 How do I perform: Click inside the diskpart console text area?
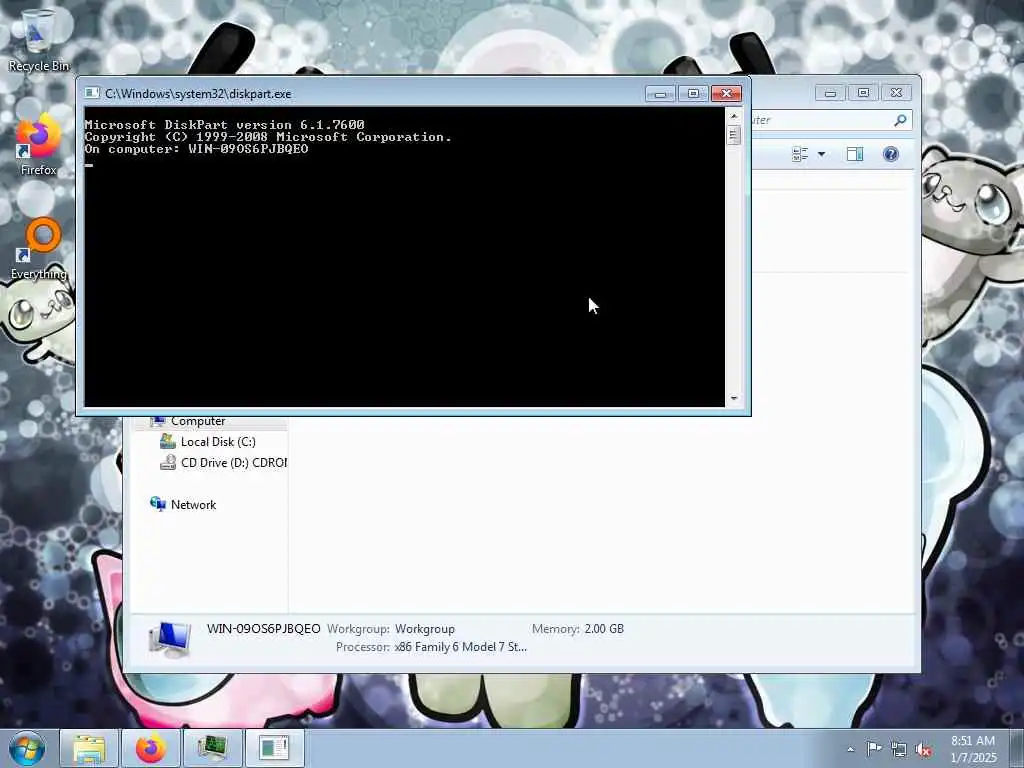(404, 256)
